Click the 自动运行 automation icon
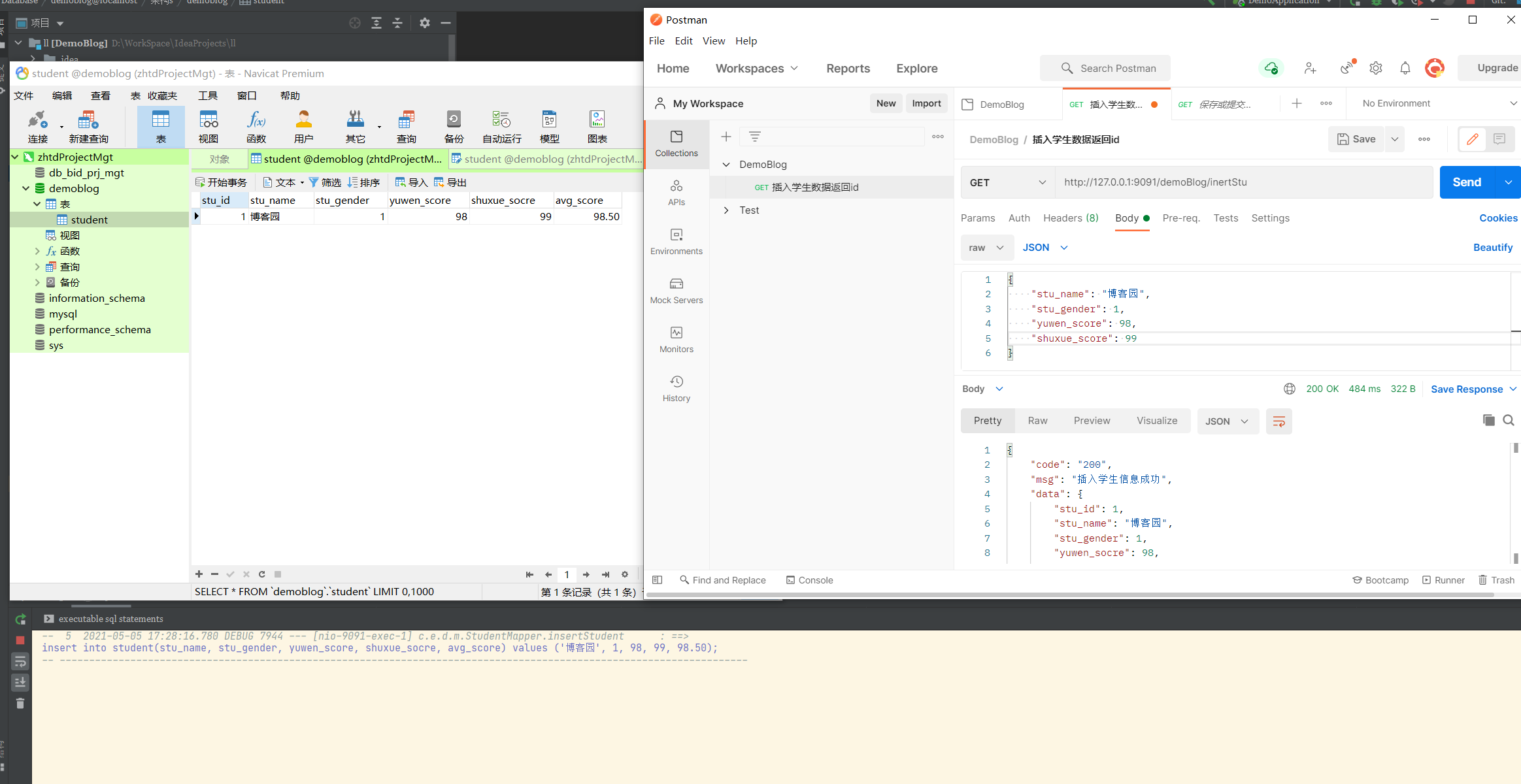Viewport: 1521px width, 784px height. [x=501, y=127]
